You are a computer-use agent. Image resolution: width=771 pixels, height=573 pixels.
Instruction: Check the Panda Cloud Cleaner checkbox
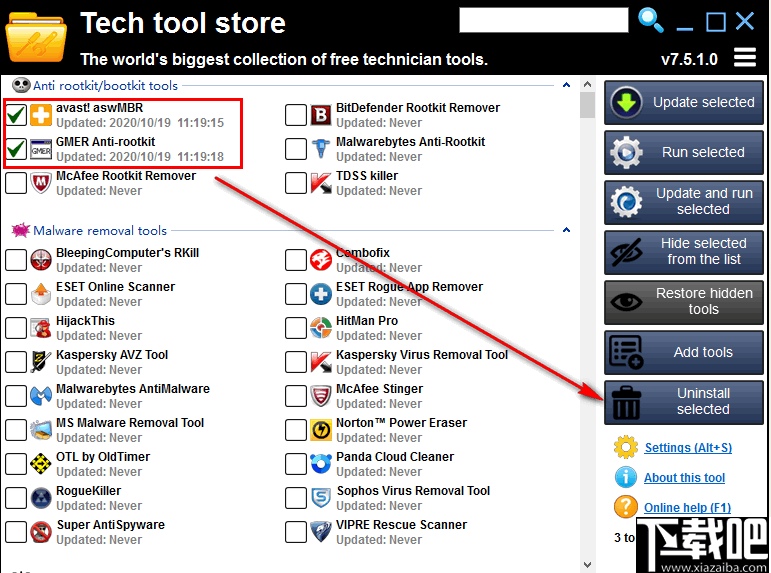296,464
